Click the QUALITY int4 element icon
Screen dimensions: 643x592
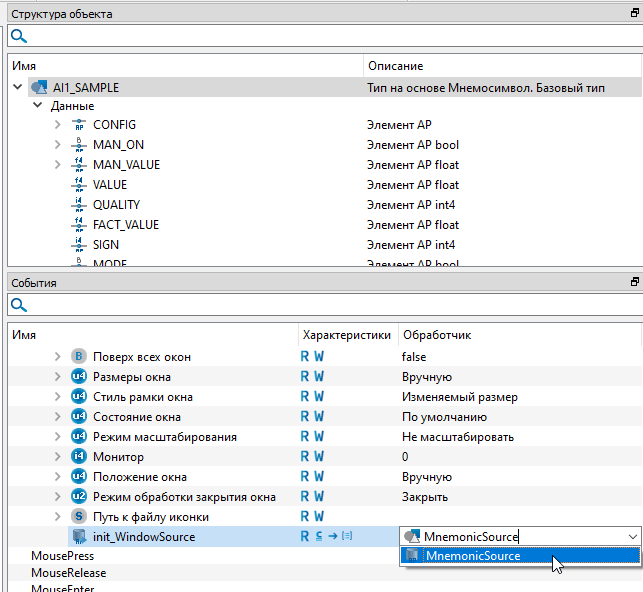pos(79,205)
